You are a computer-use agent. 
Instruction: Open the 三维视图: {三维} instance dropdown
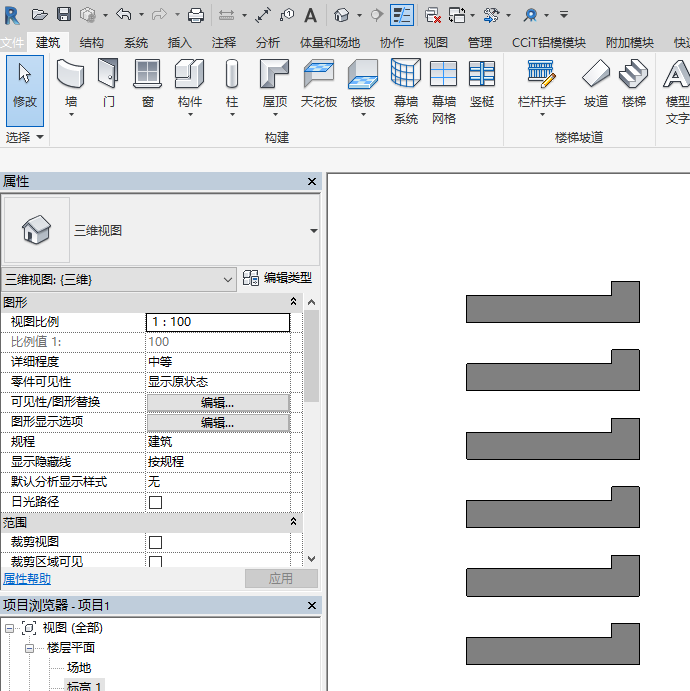click(x=119, y=279)
